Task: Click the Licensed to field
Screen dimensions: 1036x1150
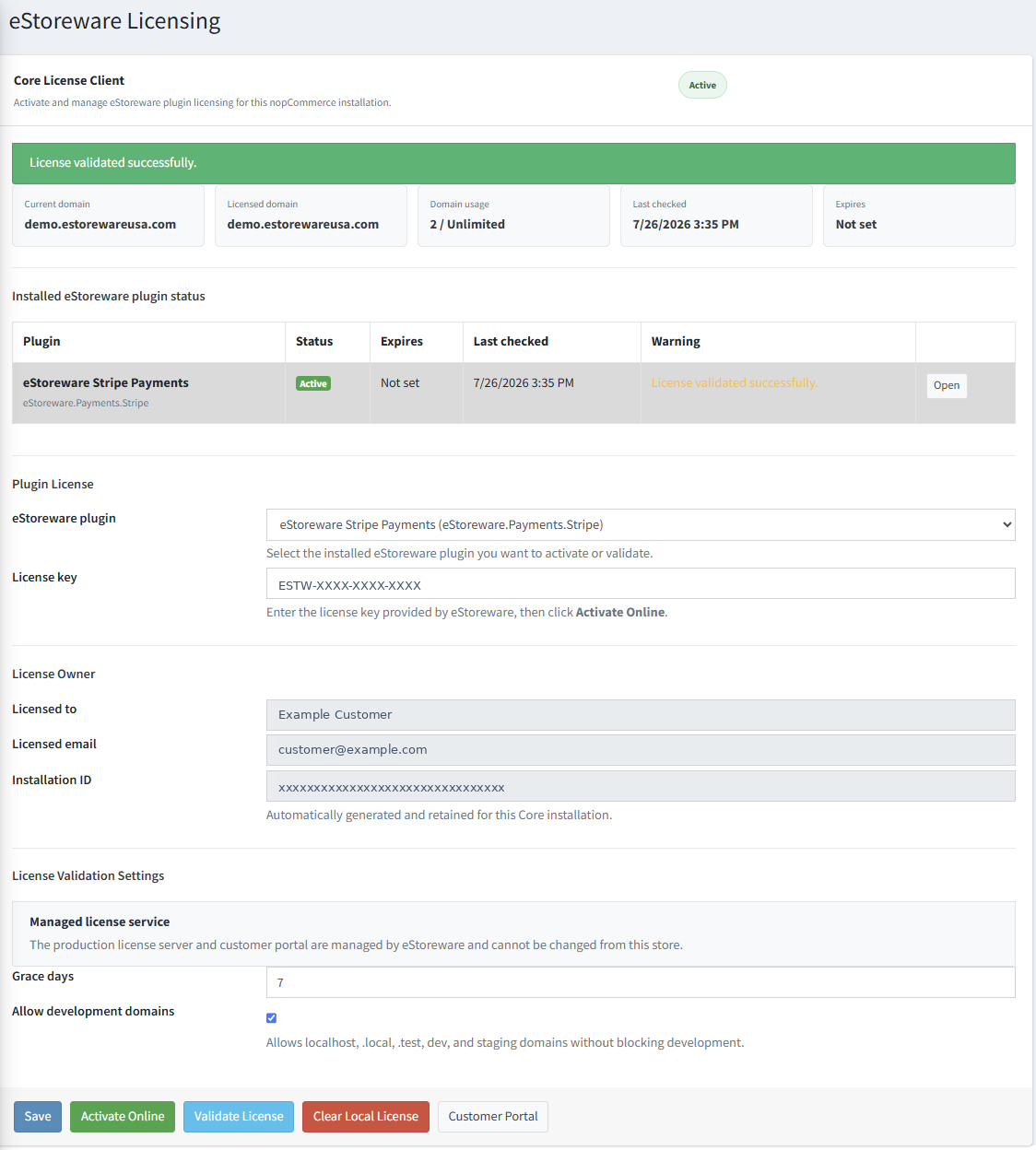Action: [641, 715]
